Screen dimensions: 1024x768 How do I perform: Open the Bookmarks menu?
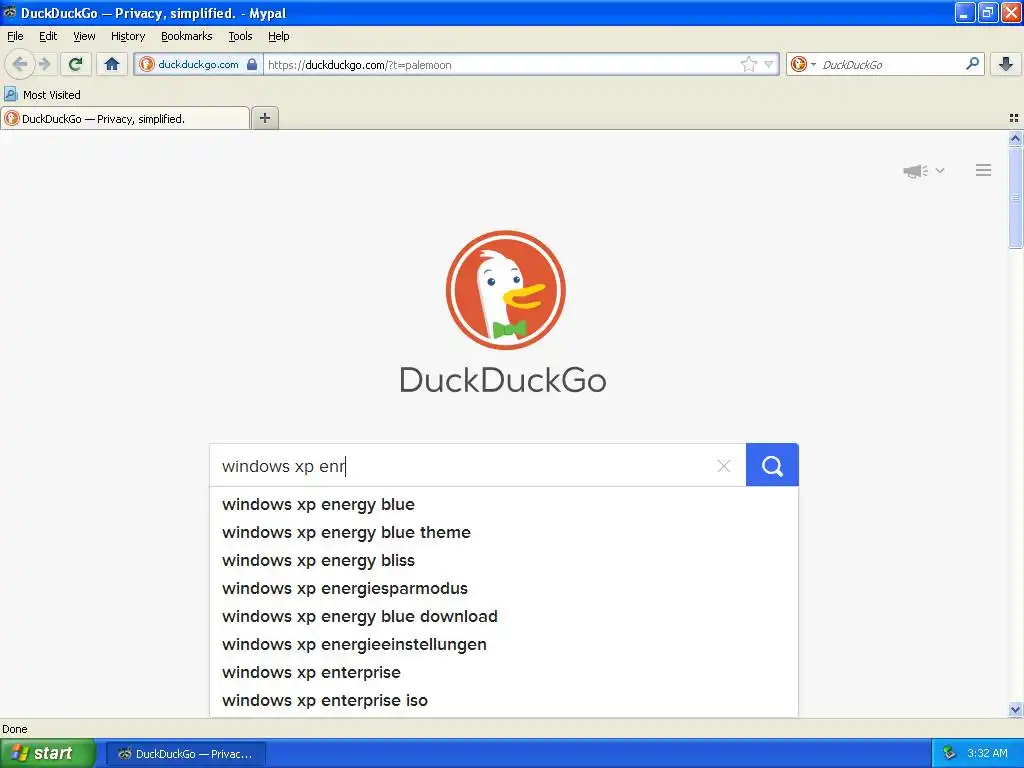tap(186, 36)
